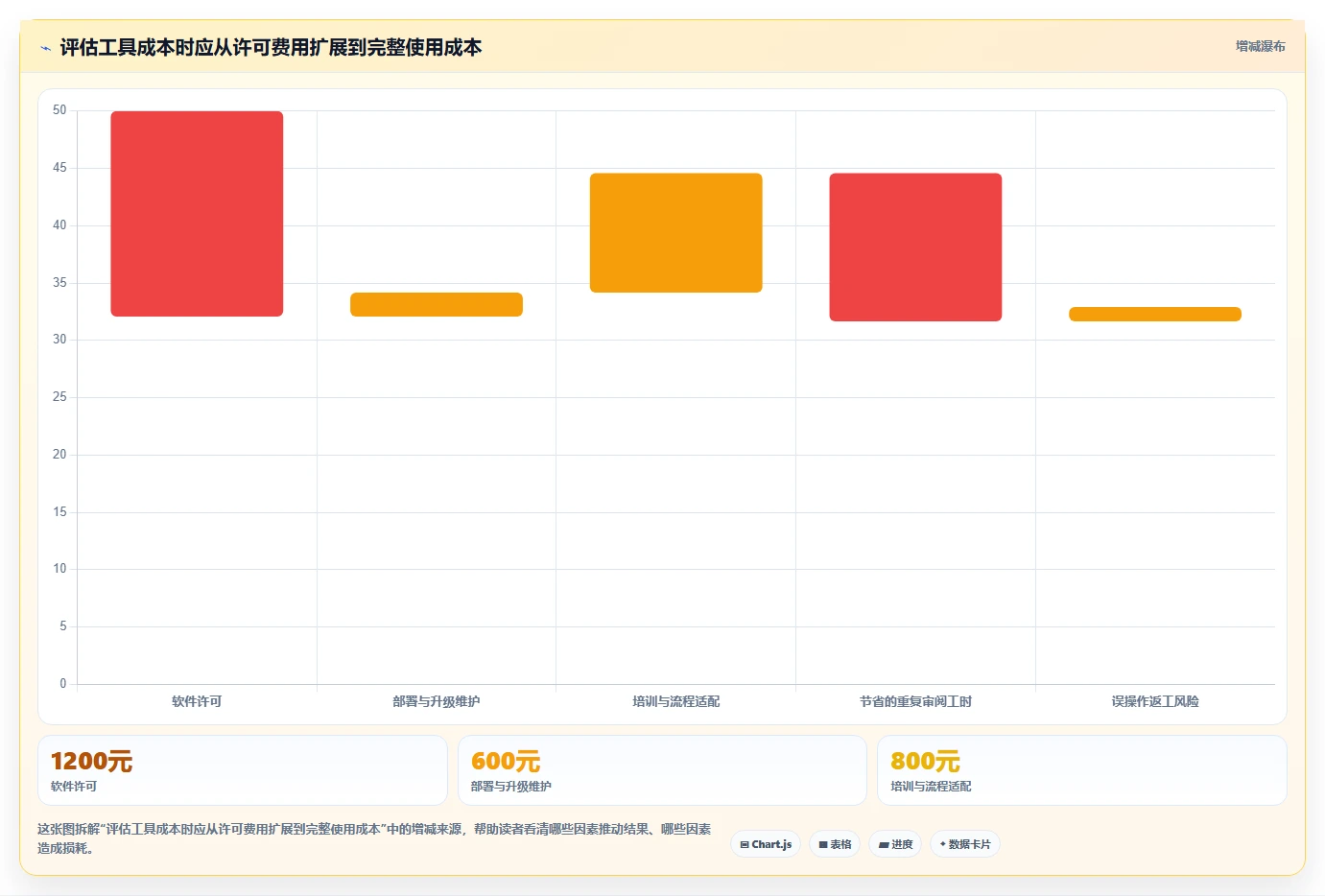The image size is (1325, 896).
Task: Click the chart title 评估工具成本时应从许可费用扩展到完整使用成本
Action: (x=271, y=47)
